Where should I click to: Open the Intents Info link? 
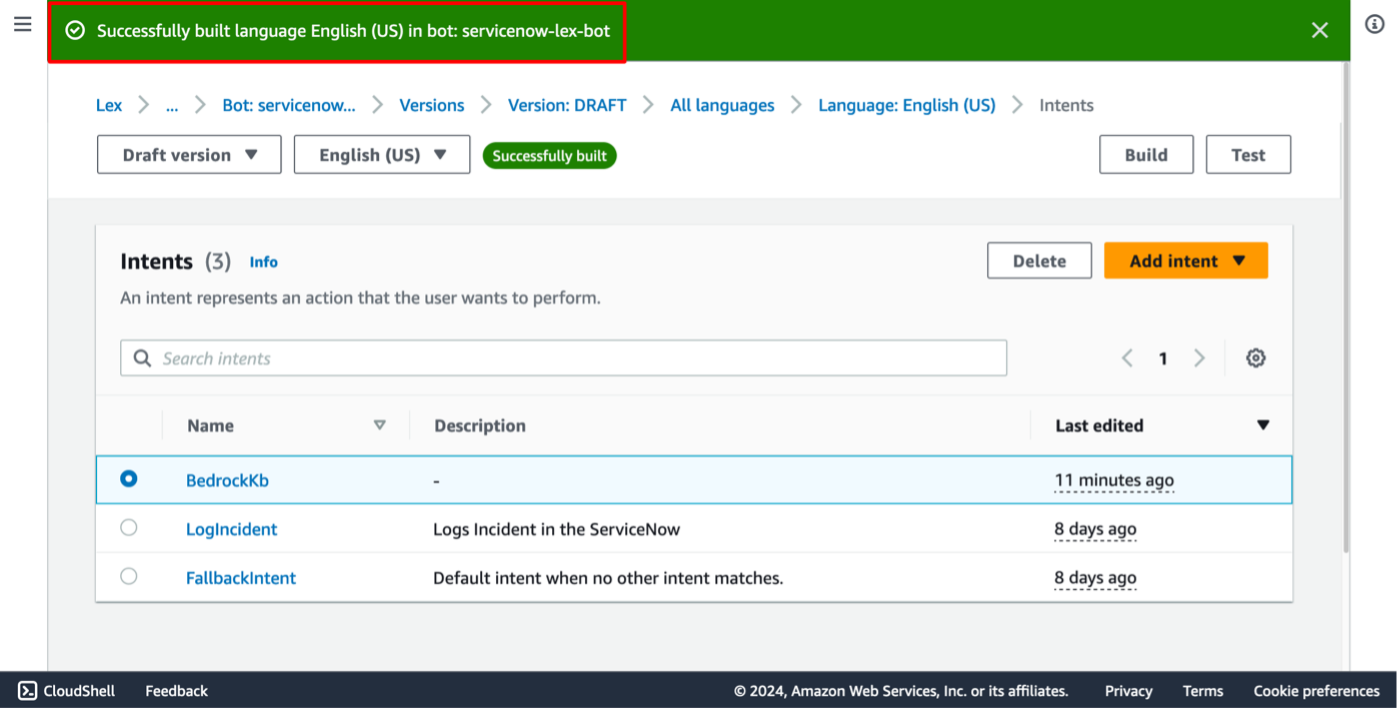click(x=264, y=262)
